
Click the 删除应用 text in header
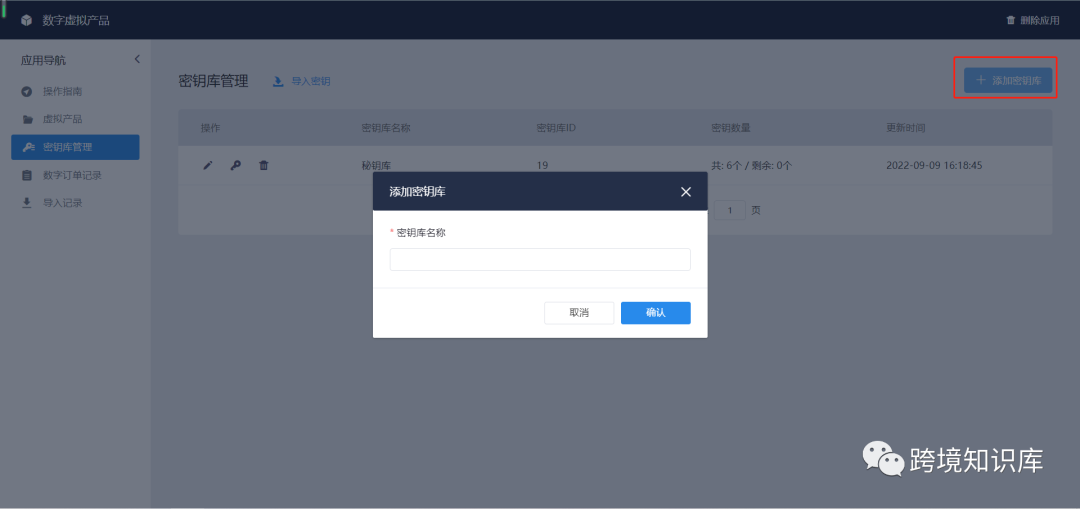coord(1040,21)
